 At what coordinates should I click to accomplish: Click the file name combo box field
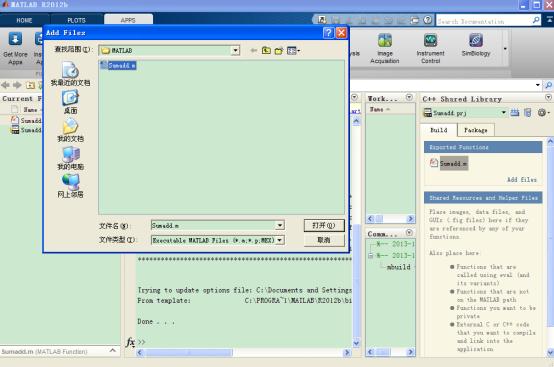pyautogui.click(x=214, y=225)
